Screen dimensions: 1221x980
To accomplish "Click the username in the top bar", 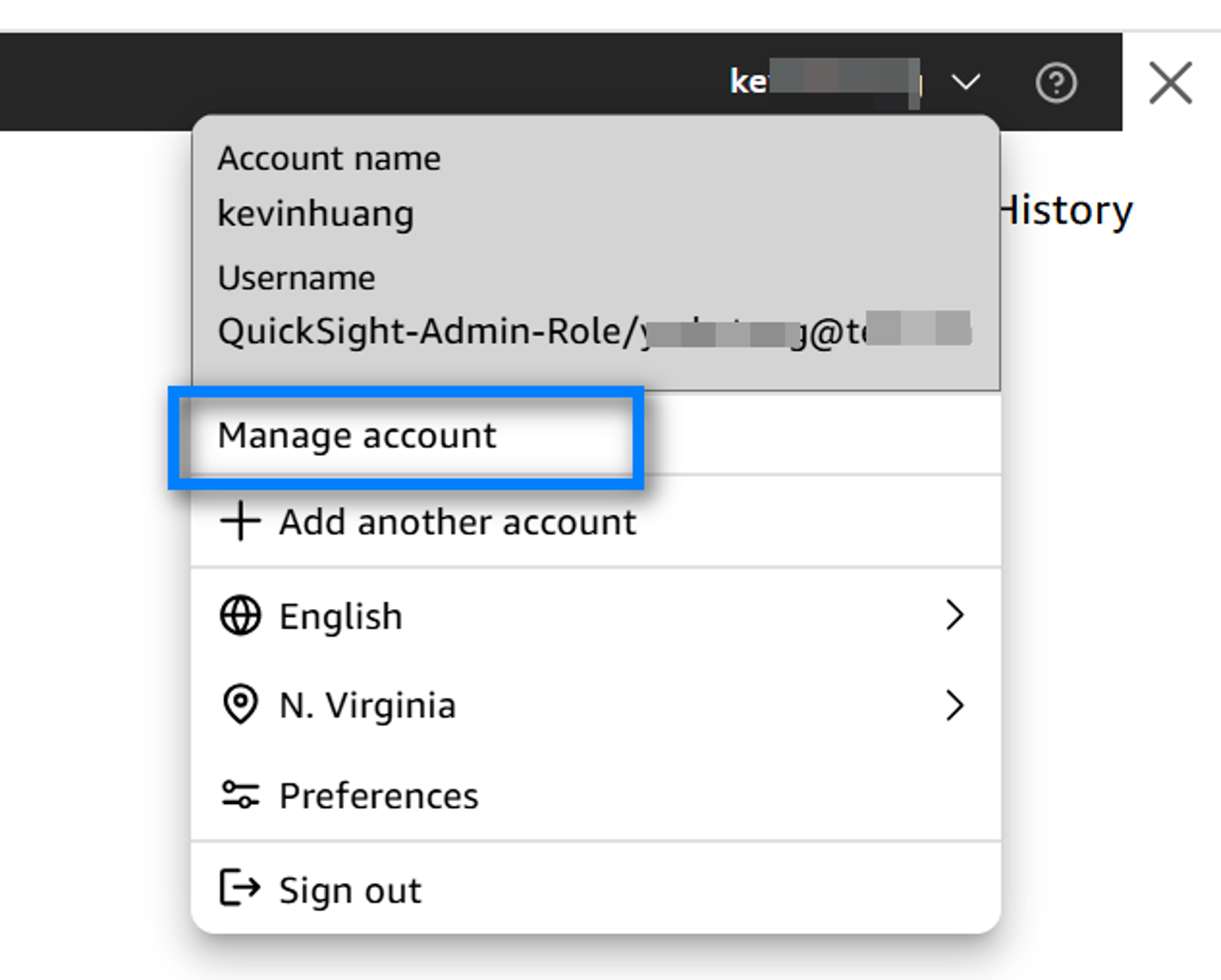I will pyautogui.click(x=825, y=83).
